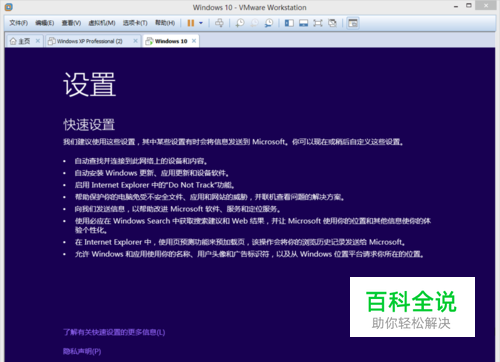500x362 pixels.
Task: Take a snapshot of this virtual machine
Action: [x=240, y=23]
